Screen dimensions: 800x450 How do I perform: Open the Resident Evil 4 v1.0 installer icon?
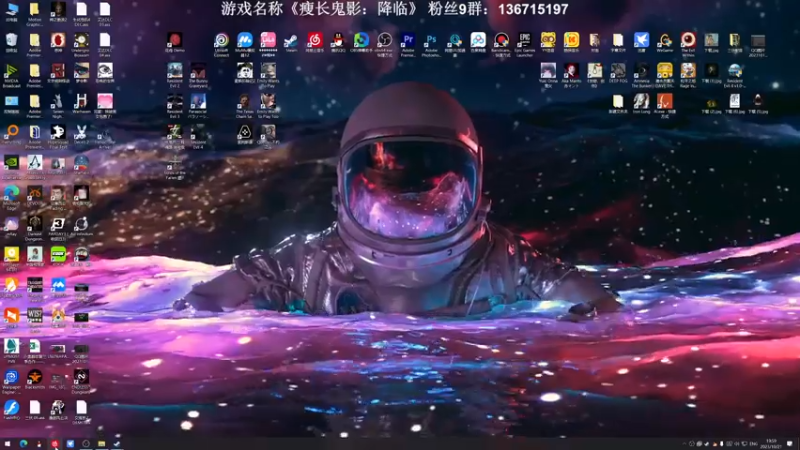735,76
